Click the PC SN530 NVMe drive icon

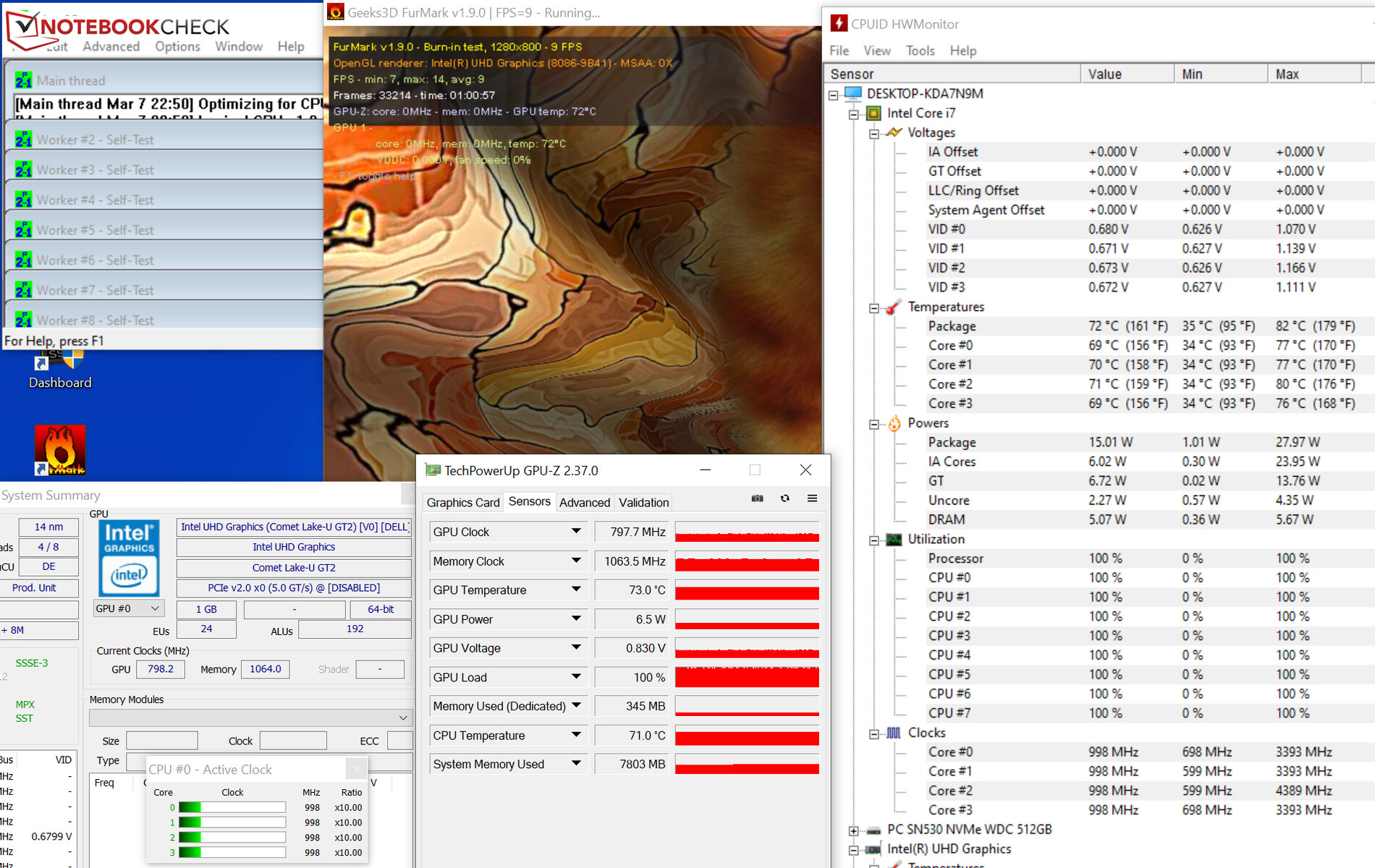point(873,830)
